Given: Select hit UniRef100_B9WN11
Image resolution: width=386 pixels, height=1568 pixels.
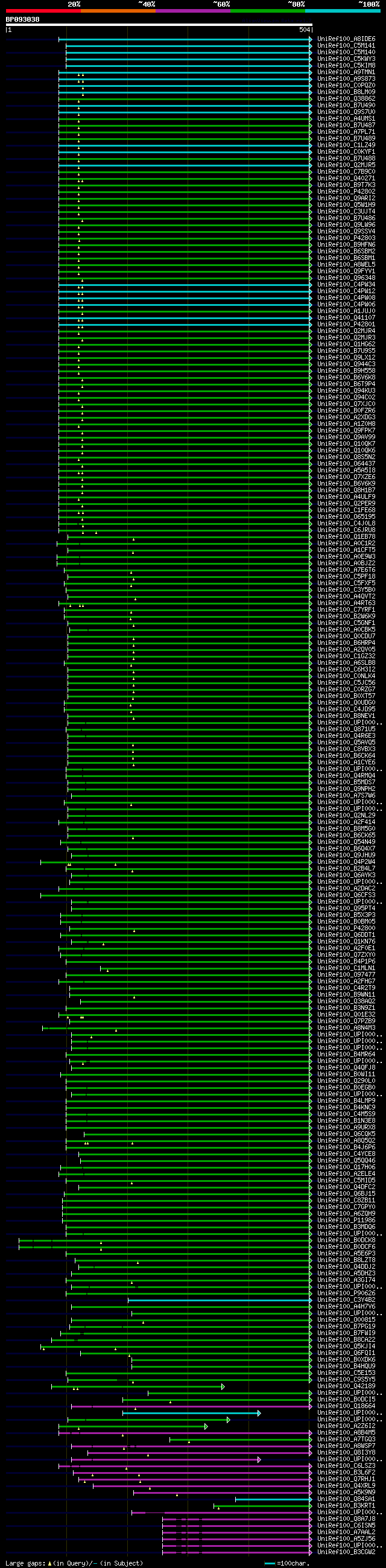Looking at the screenshot, I should pos(346,995).
